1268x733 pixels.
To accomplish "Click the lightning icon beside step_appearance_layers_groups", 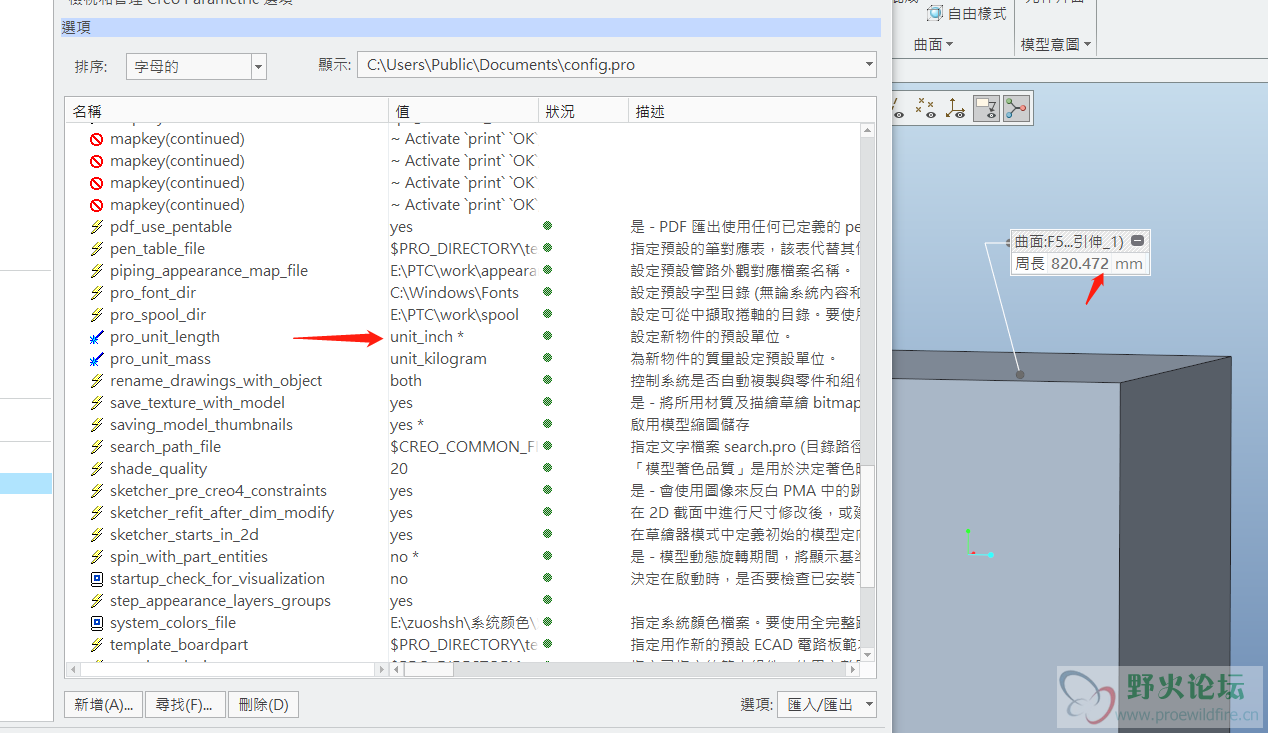I will tap(97, 601).
